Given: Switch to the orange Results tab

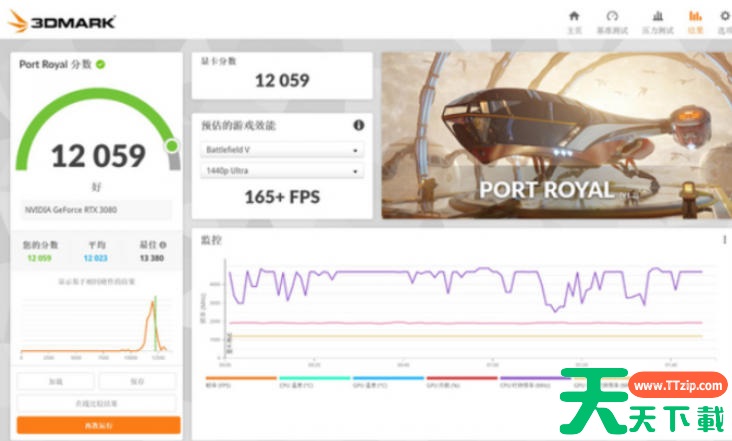Looking at the screenshot, I should coord(695,22).
